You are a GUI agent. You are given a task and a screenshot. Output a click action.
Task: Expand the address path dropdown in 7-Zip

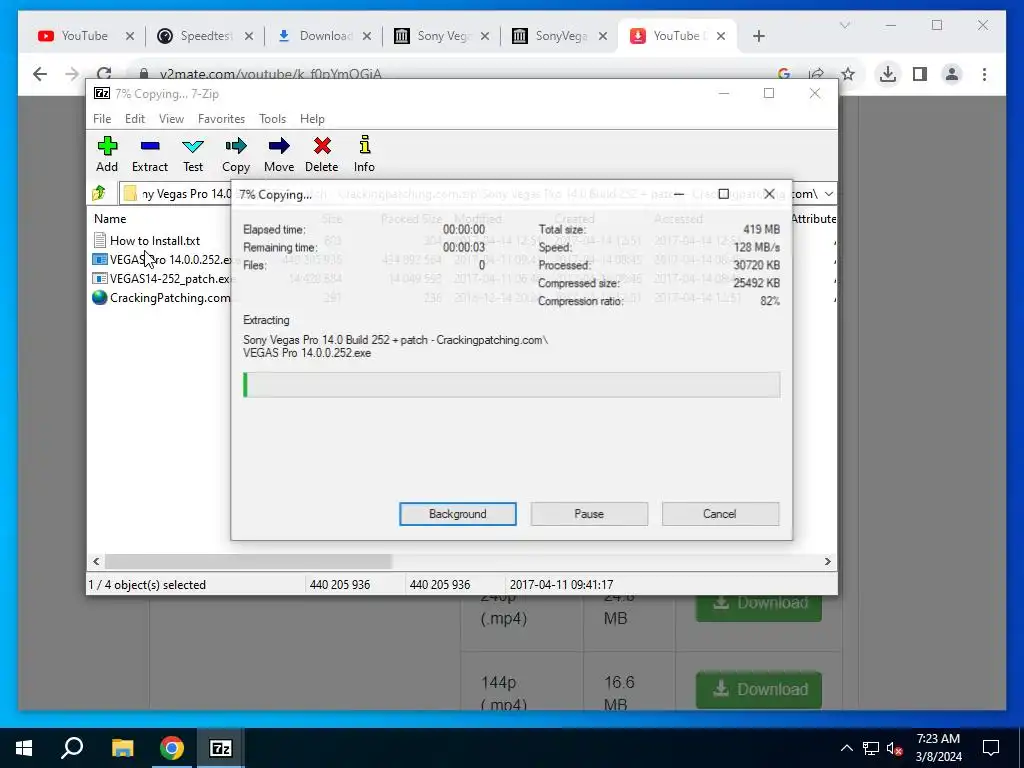click(829, 194)
